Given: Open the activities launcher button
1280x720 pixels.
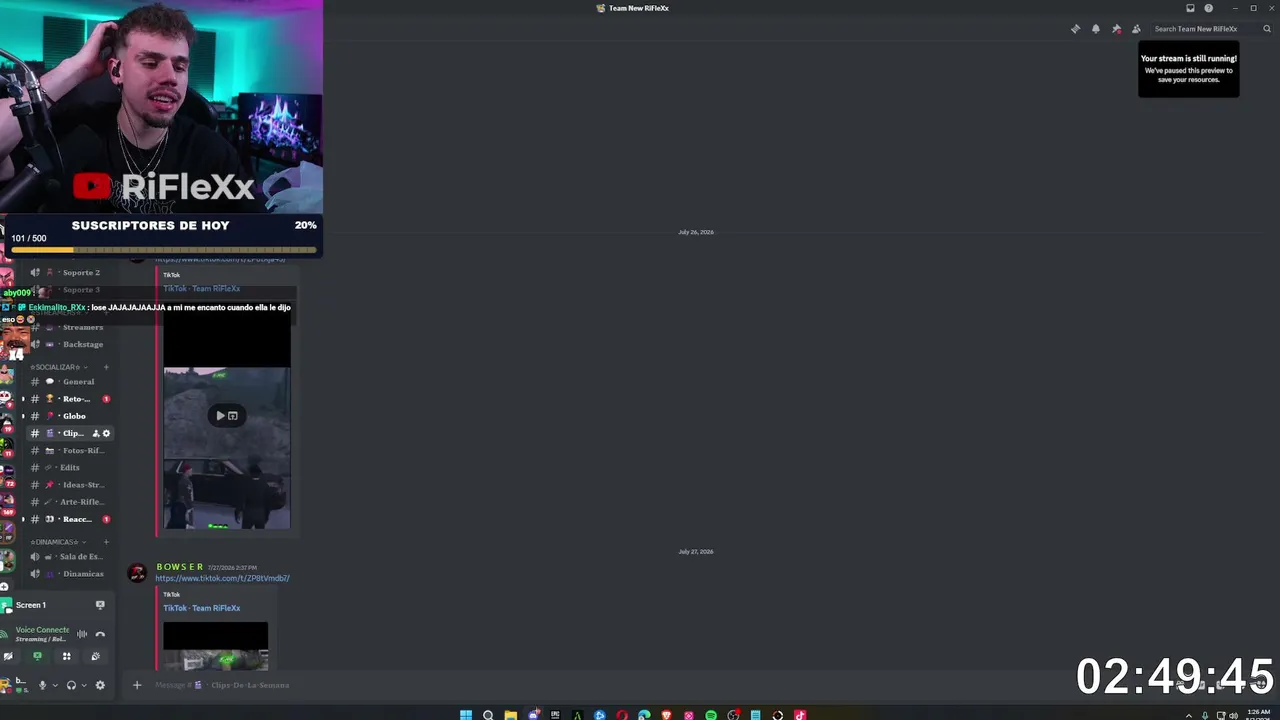Looking at the screenshot, I should coord(66,656).
